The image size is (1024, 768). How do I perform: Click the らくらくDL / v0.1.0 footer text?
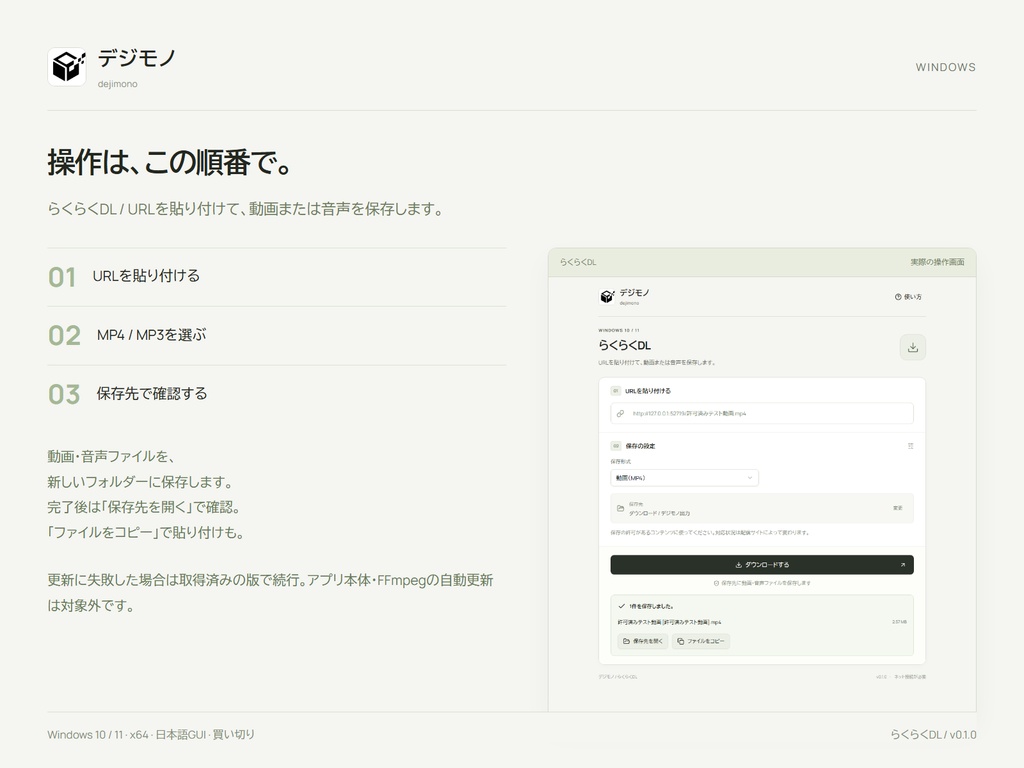click(x=933, y=735)
